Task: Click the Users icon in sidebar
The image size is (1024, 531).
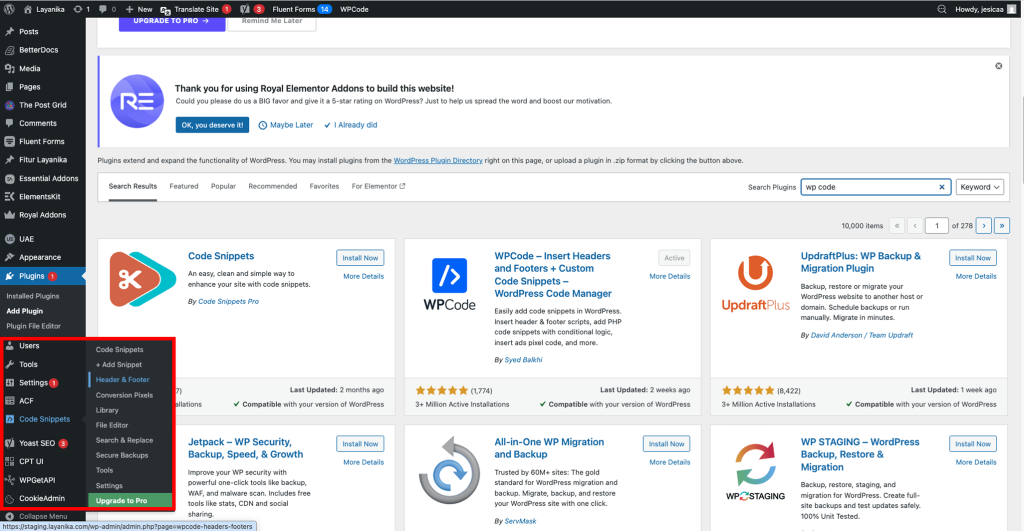Action: click(10, 346)
